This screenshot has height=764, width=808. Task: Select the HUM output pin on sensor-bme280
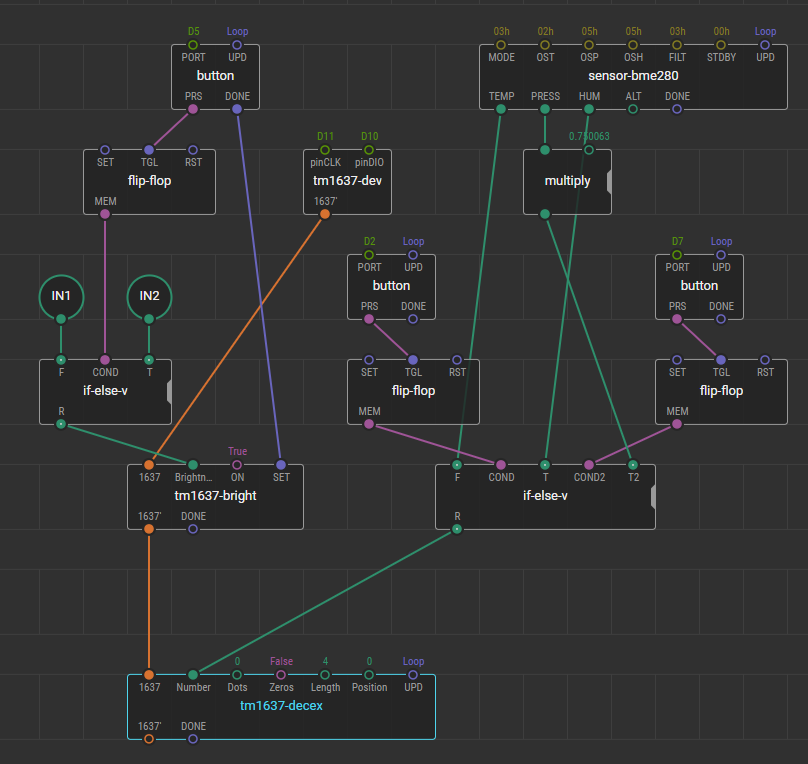click(589, 109)
